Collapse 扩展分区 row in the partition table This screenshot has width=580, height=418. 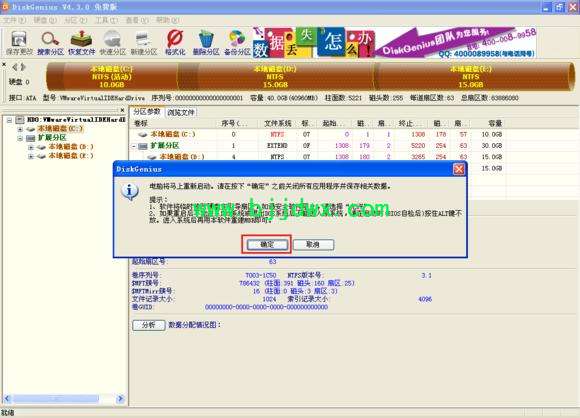(x=134, y=146)
